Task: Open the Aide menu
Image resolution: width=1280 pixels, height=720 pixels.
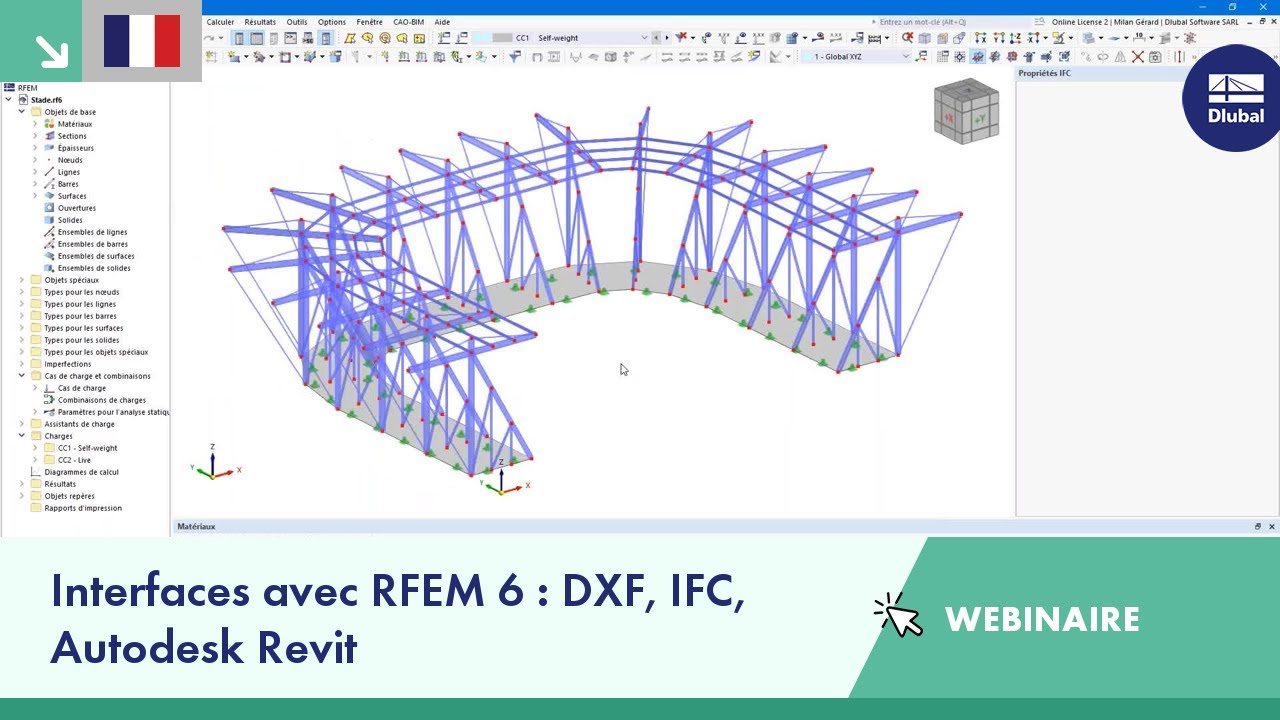Action: pyautogui.click(x=442, y=22)
